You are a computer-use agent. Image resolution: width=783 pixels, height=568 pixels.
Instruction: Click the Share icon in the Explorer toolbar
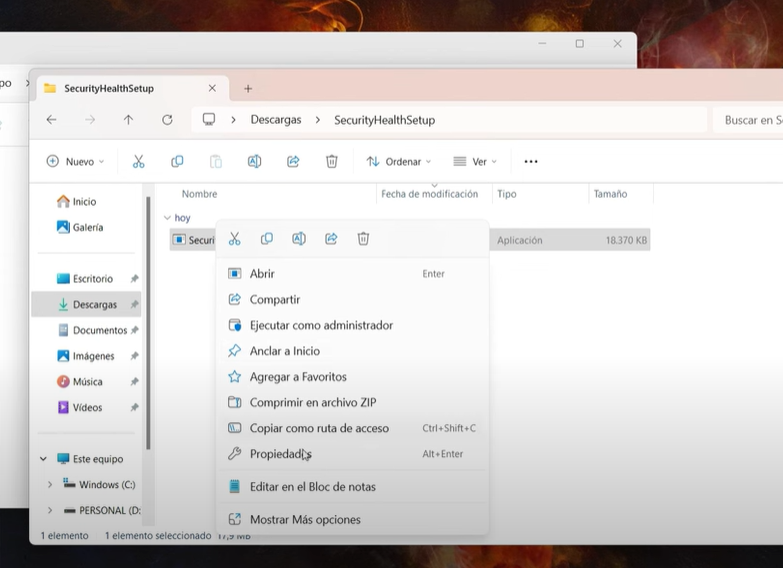tap(293, 161)
